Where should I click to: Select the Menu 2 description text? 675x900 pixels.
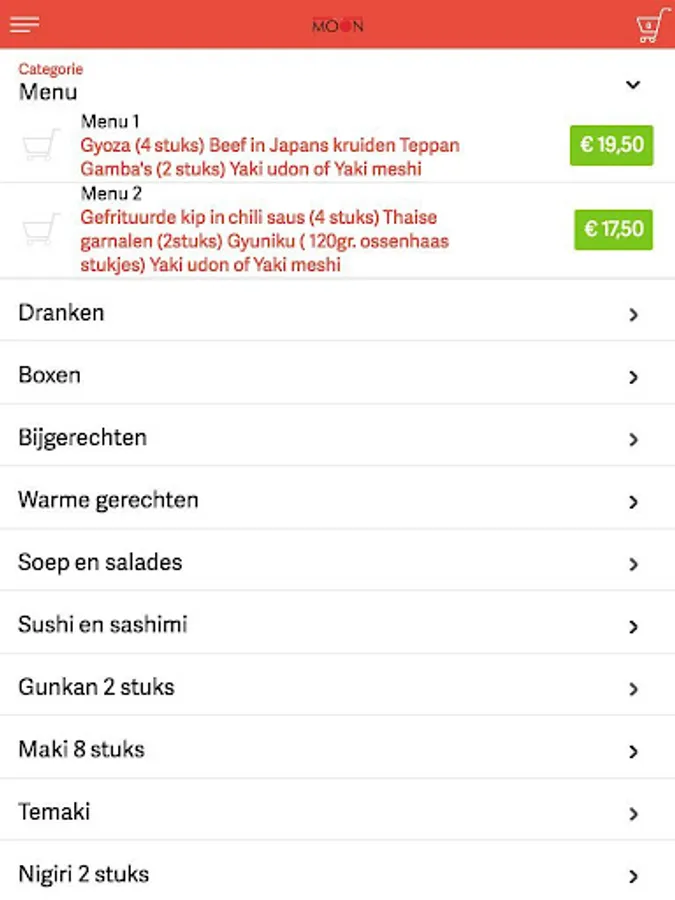(265, 241)
